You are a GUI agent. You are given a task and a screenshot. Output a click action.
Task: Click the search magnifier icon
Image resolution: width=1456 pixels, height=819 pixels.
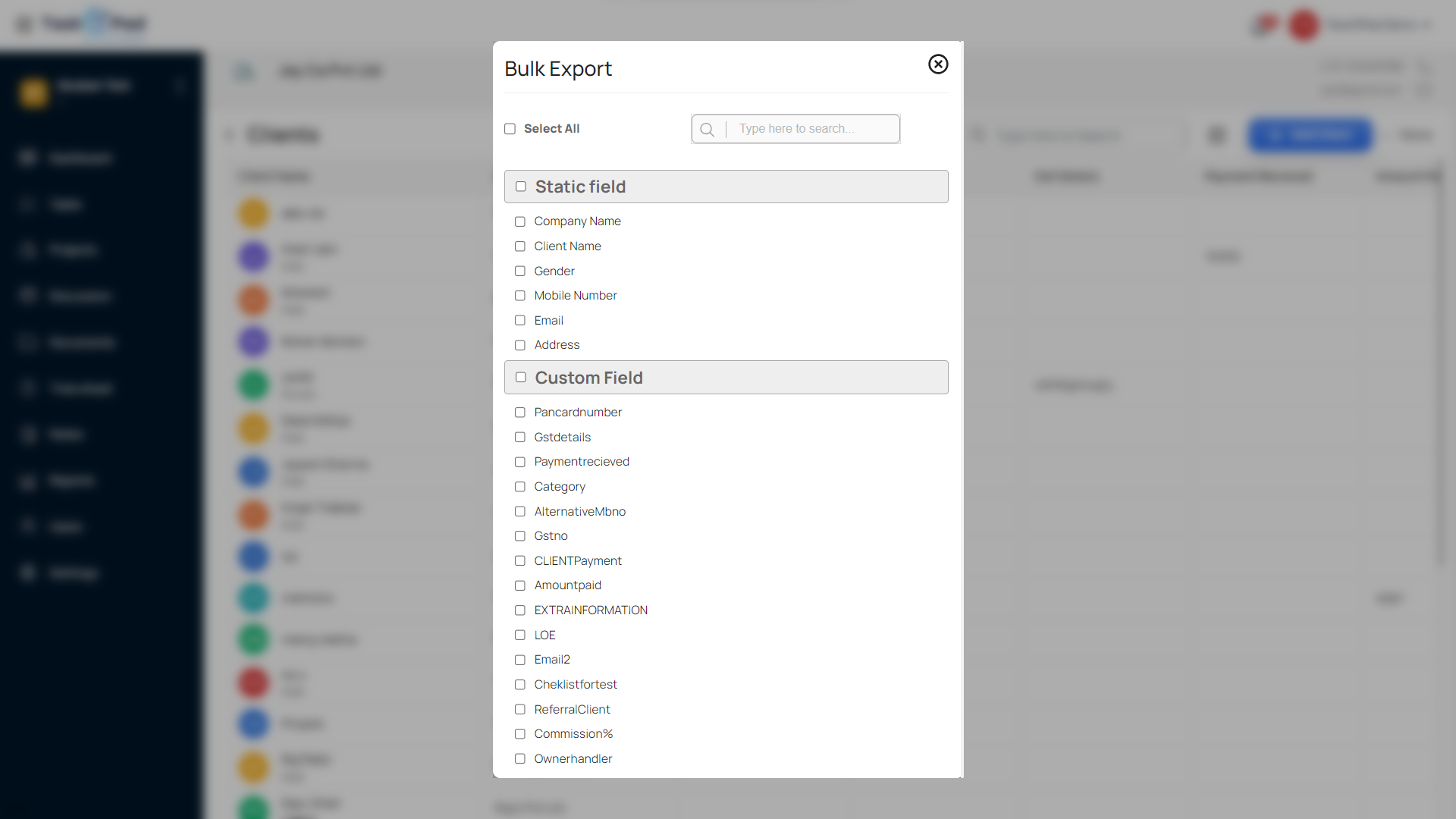tap(707, 130)
